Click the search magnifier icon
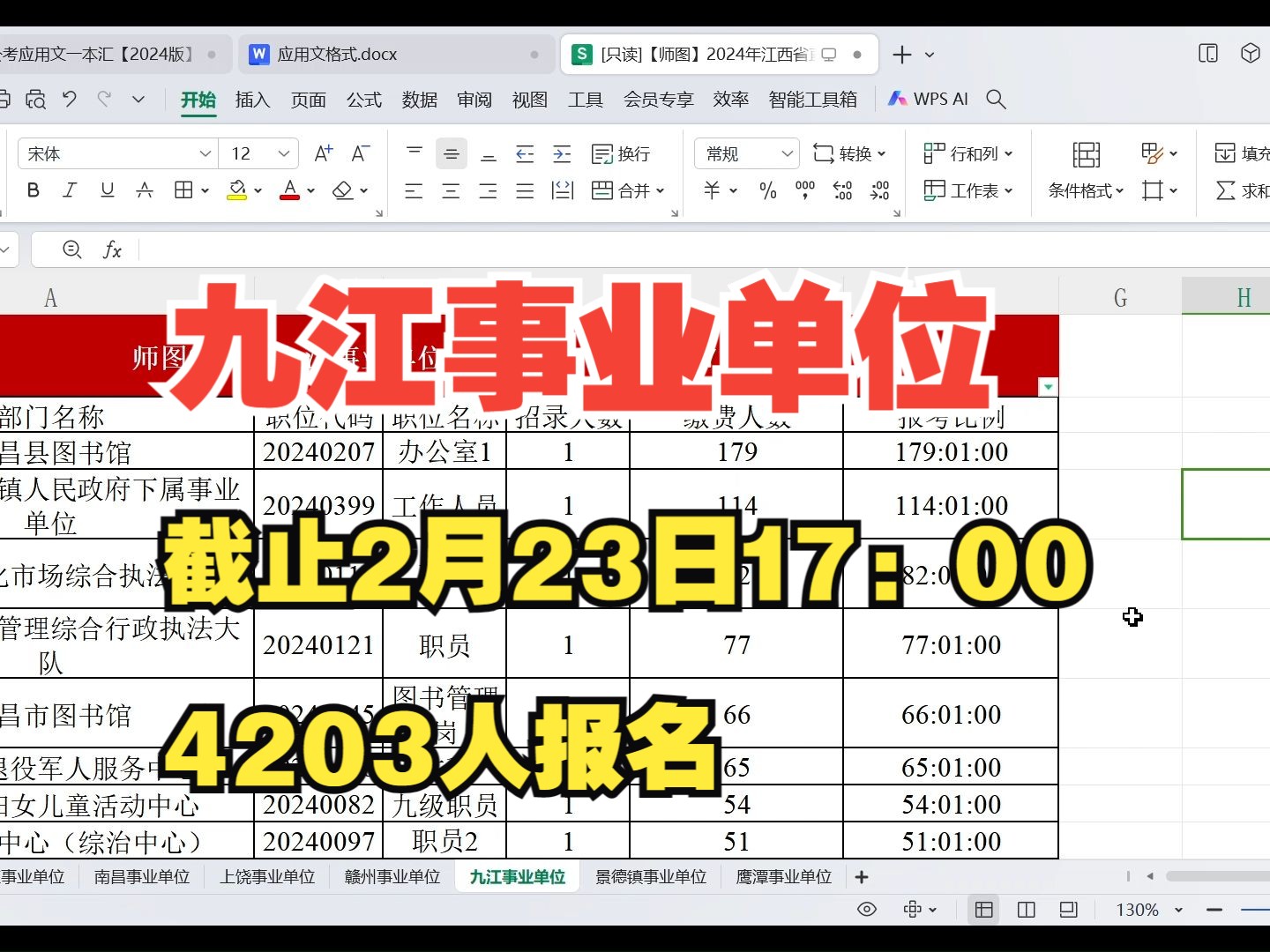This screenshot has height=952, width=1270. click(996, 99)
